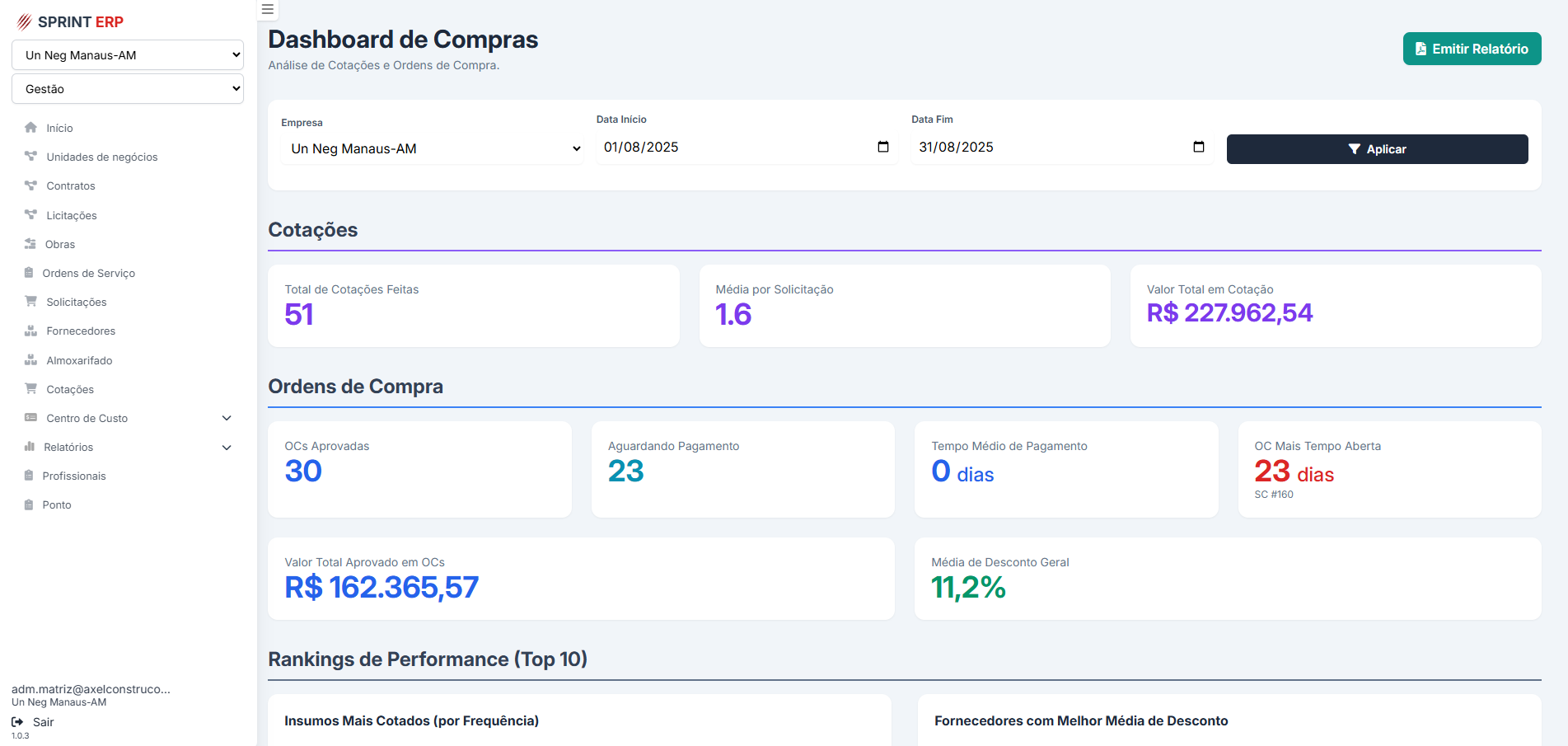Click the home icon beside Início

[31, 128]
